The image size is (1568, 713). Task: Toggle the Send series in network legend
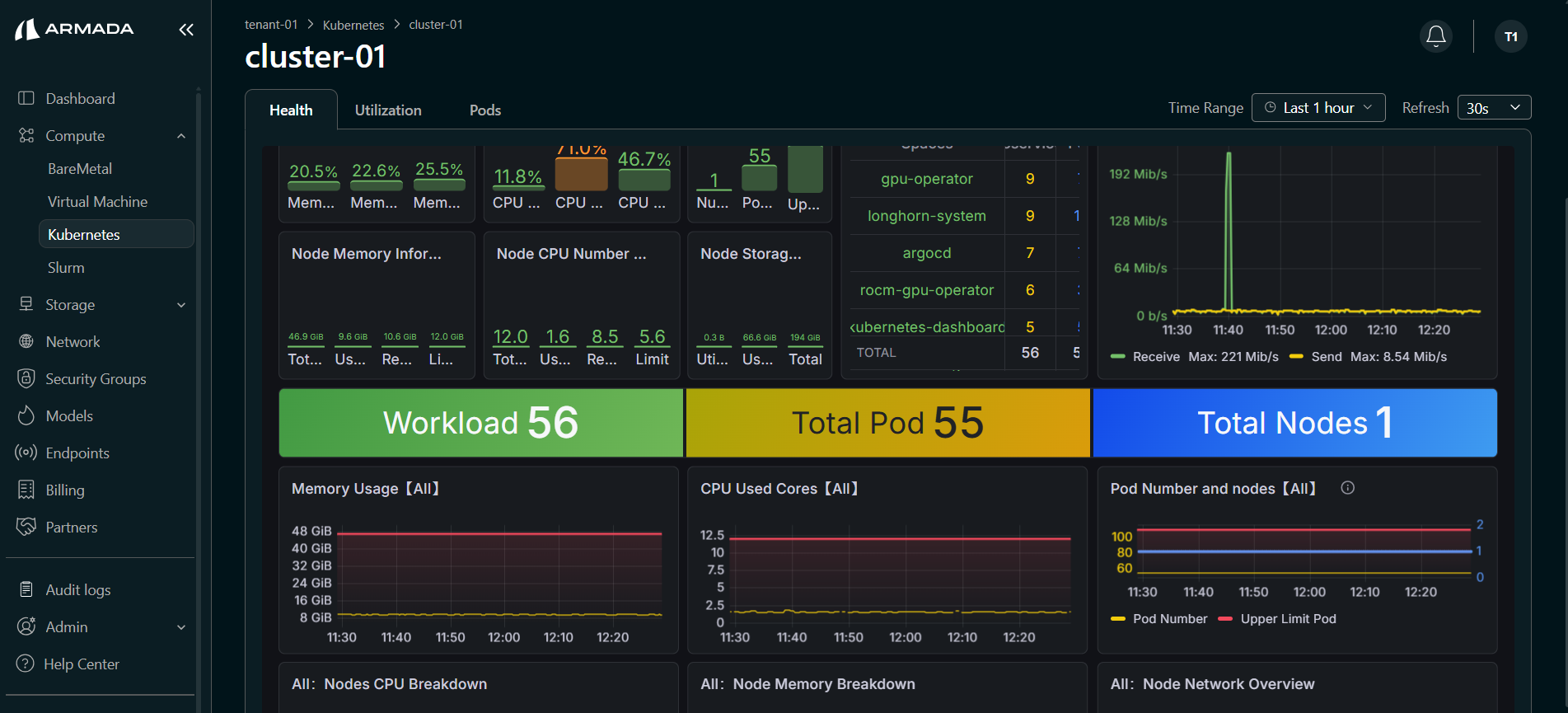[1327, 356]
